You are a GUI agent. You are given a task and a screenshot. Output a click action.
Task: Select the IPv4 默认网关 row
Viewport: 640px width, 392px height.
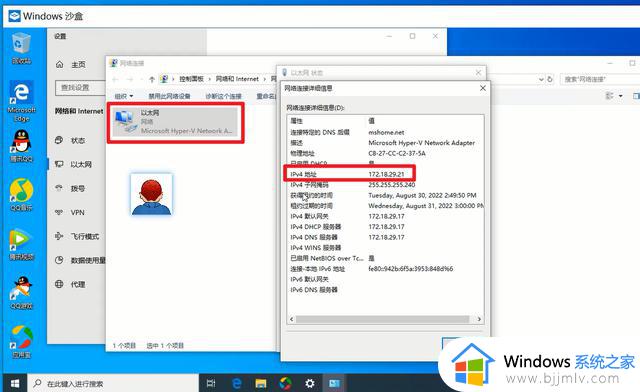tap(385, 216)
